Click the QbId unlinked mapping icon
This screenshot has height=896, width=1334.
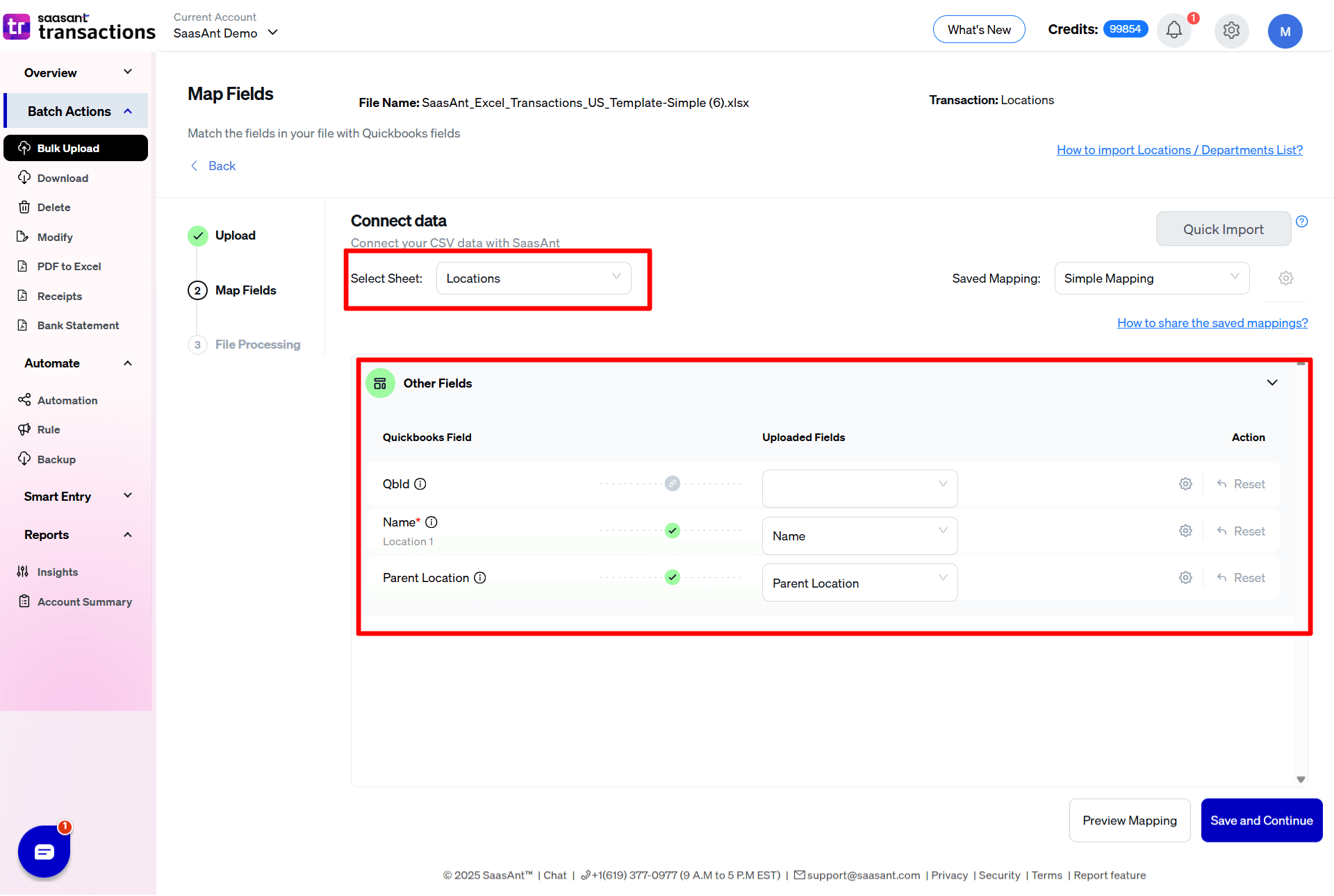(x=672, y=483)
